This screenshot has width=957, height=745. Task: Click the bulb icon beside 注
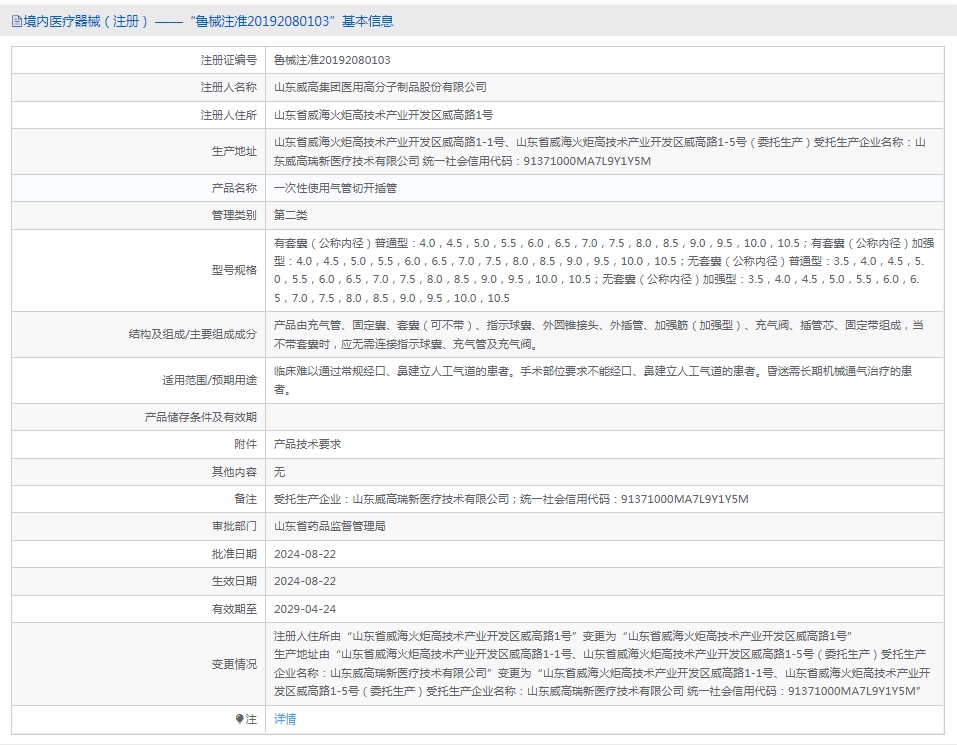coord(239,719)
